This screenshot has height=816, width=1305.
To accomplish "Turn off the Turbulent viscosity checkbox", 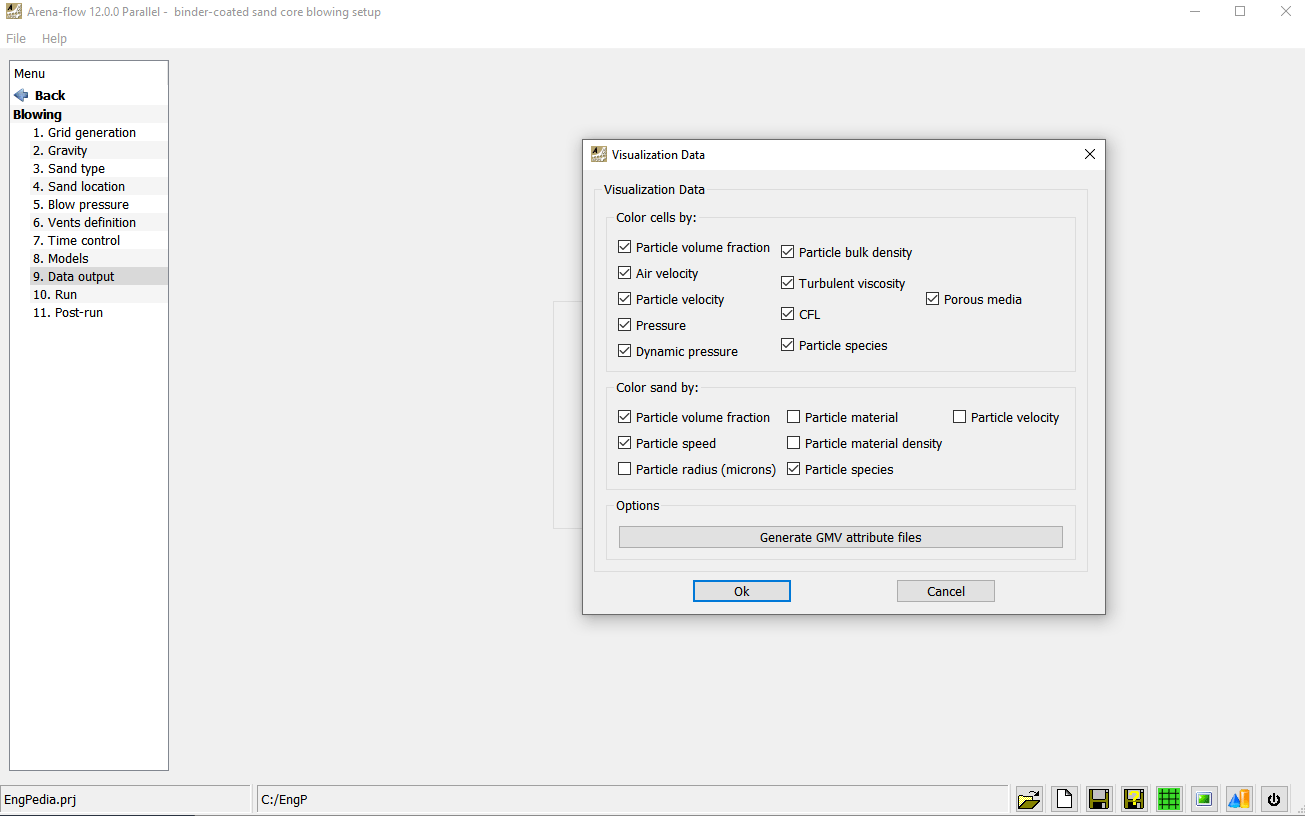I will click(x=788, y=283).
